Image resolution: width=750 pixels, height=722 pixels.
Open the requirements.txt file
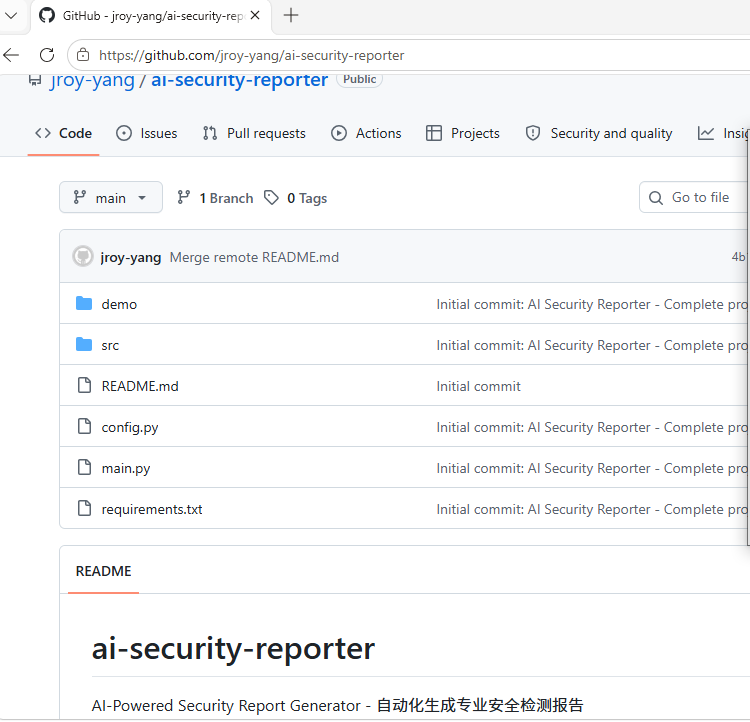152,510
